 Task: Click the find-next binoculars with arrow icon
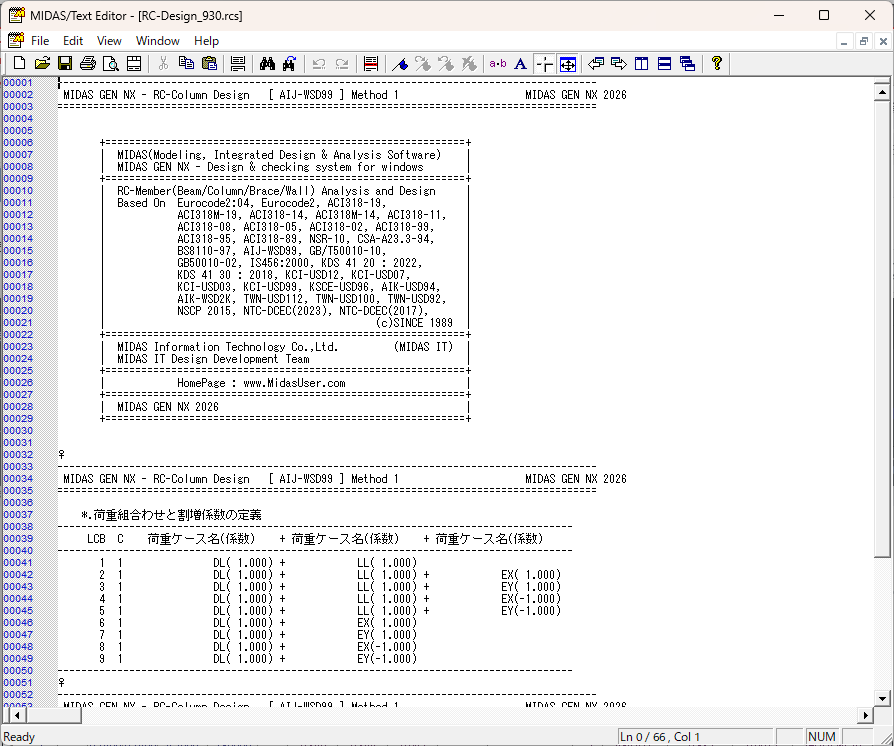point(289,63)
